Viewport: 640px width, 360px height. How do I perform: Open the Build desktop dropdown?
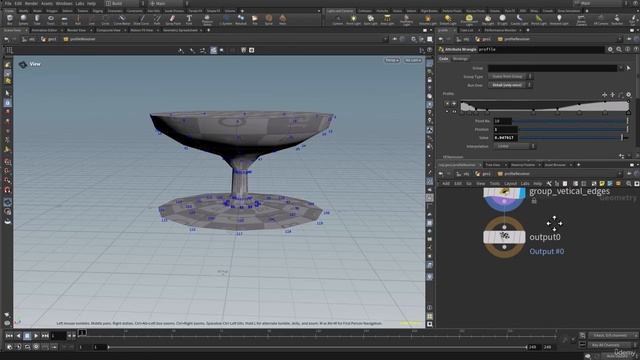tap(124, 3)
